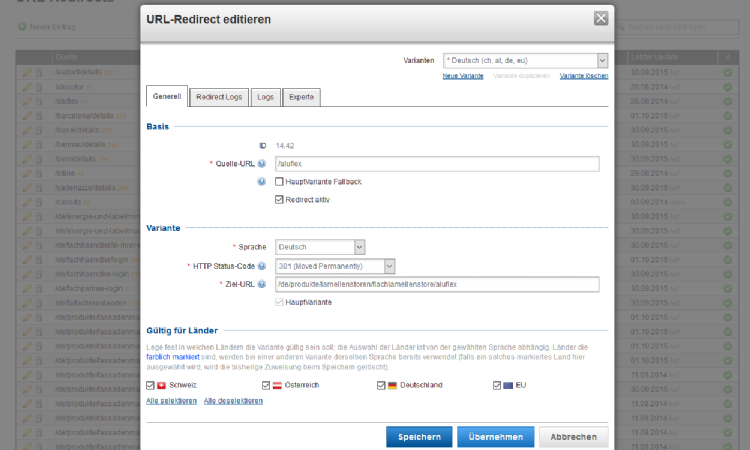750x450 pixels.
Task: Enable the HauptVariante Fallback checkbox
Action: pos(280,182)
